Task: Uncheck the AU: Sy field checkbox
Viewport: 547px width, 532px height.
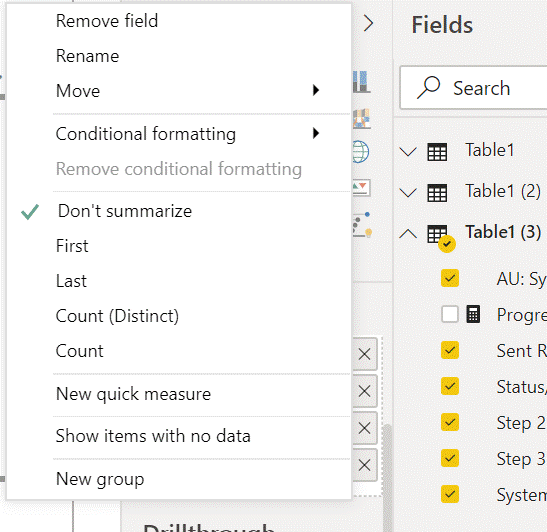Action: click(450, 278)
